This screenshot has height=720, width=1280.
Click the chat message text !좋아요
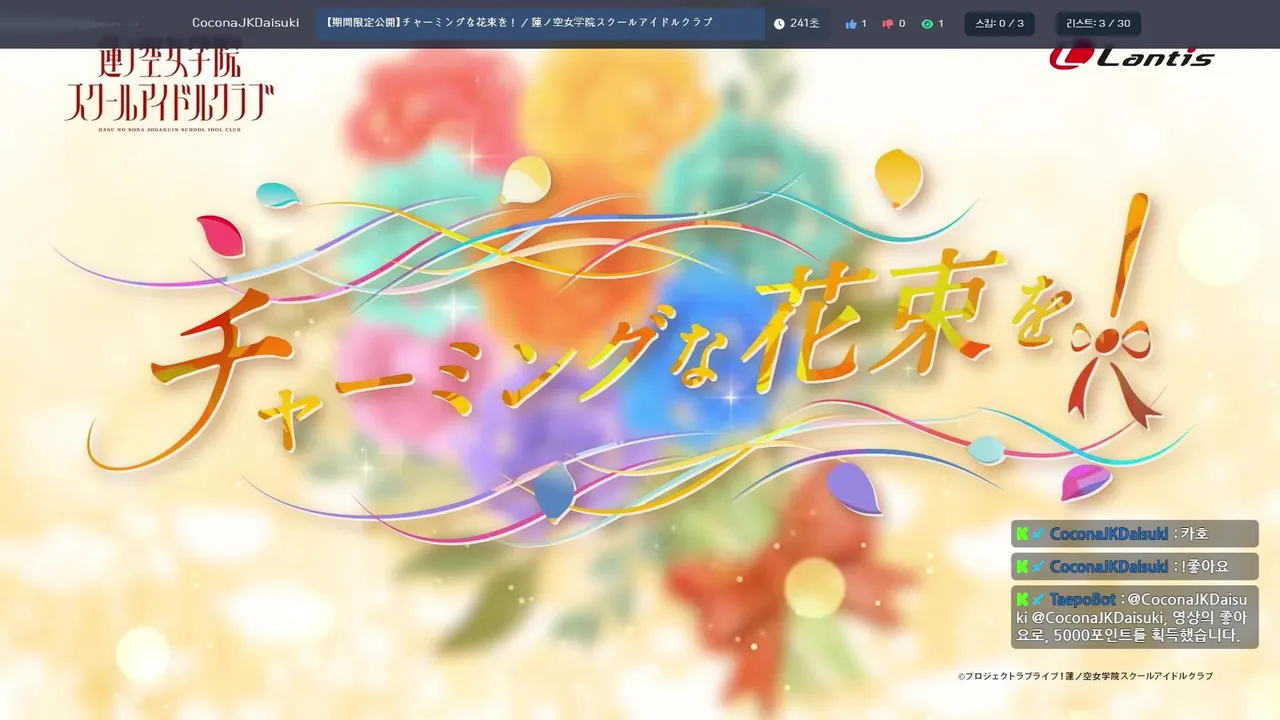point(1205,567)
